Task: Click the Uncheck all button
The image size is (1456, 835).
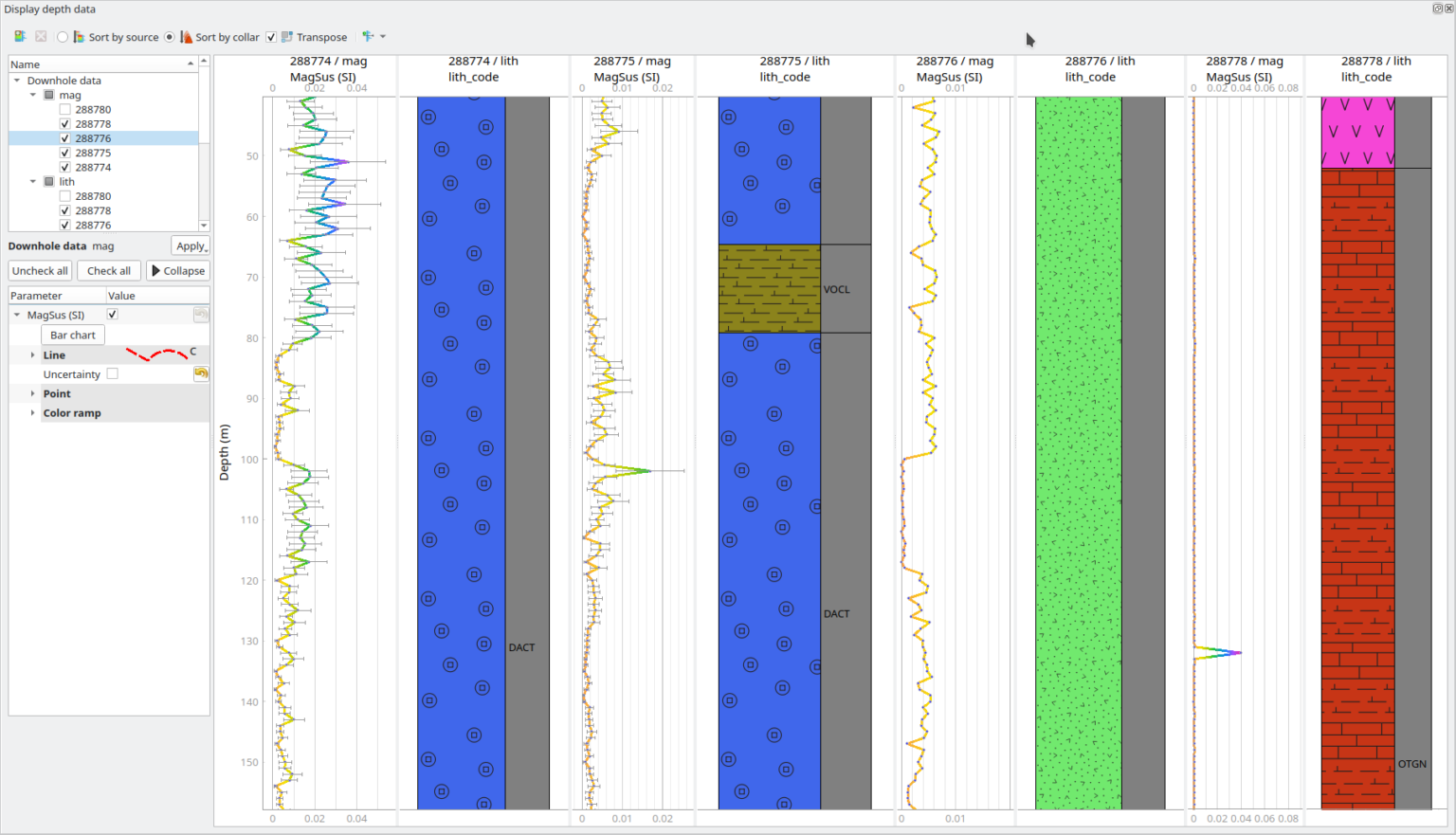Action: (40, 271)
